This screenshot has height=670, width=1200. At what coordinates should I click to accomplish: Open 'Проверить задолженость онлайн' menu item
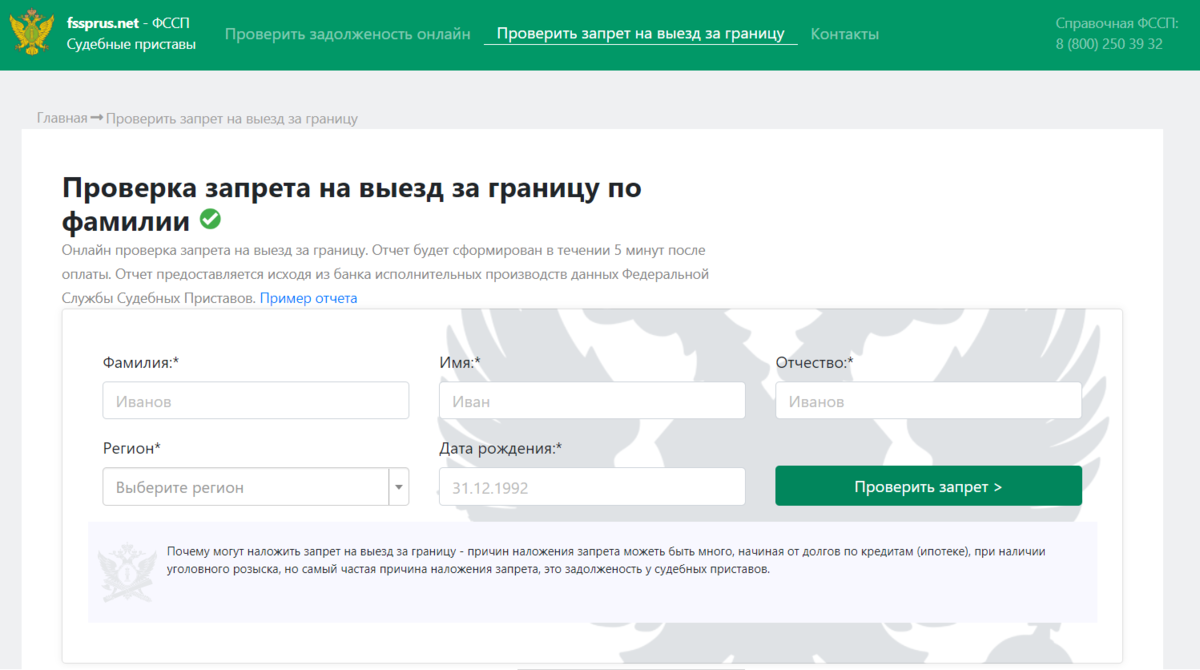(x=348, y=33)
